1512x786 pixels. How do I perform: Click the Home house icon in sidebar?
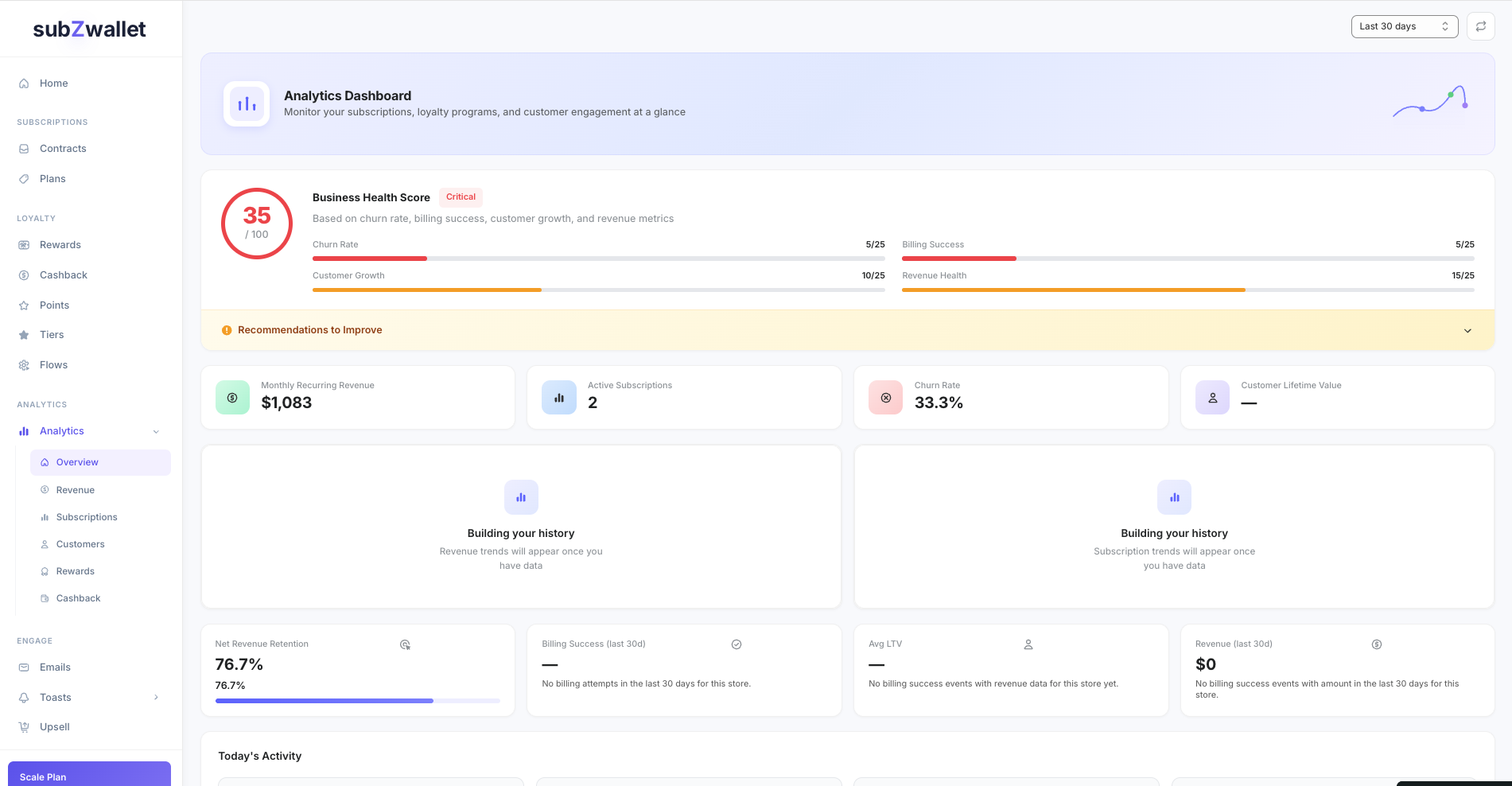point(24,84)
